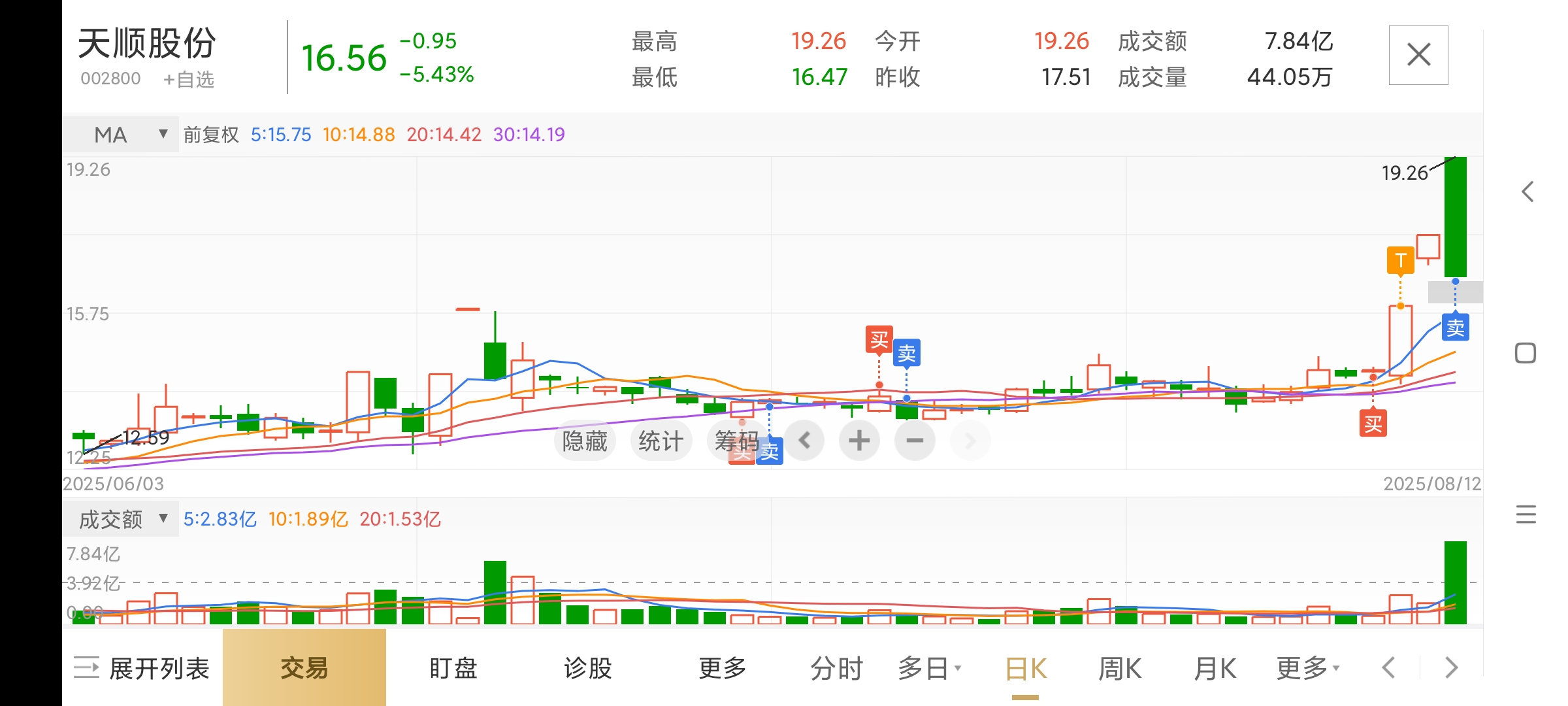Click start date 2025/06/03

point(113,484)
